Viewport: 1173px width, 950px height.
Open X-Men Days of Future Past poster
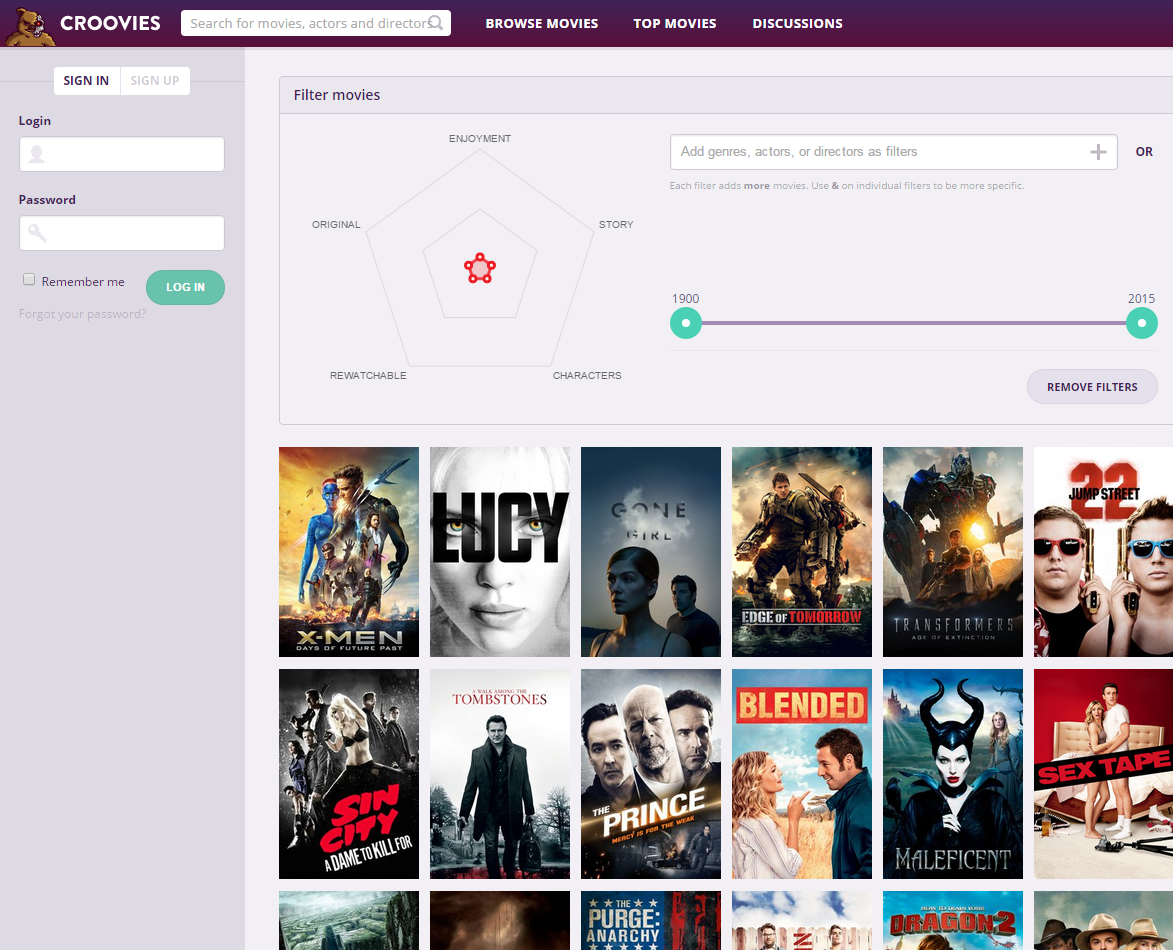pyautogui.click(x=349, y=552)
